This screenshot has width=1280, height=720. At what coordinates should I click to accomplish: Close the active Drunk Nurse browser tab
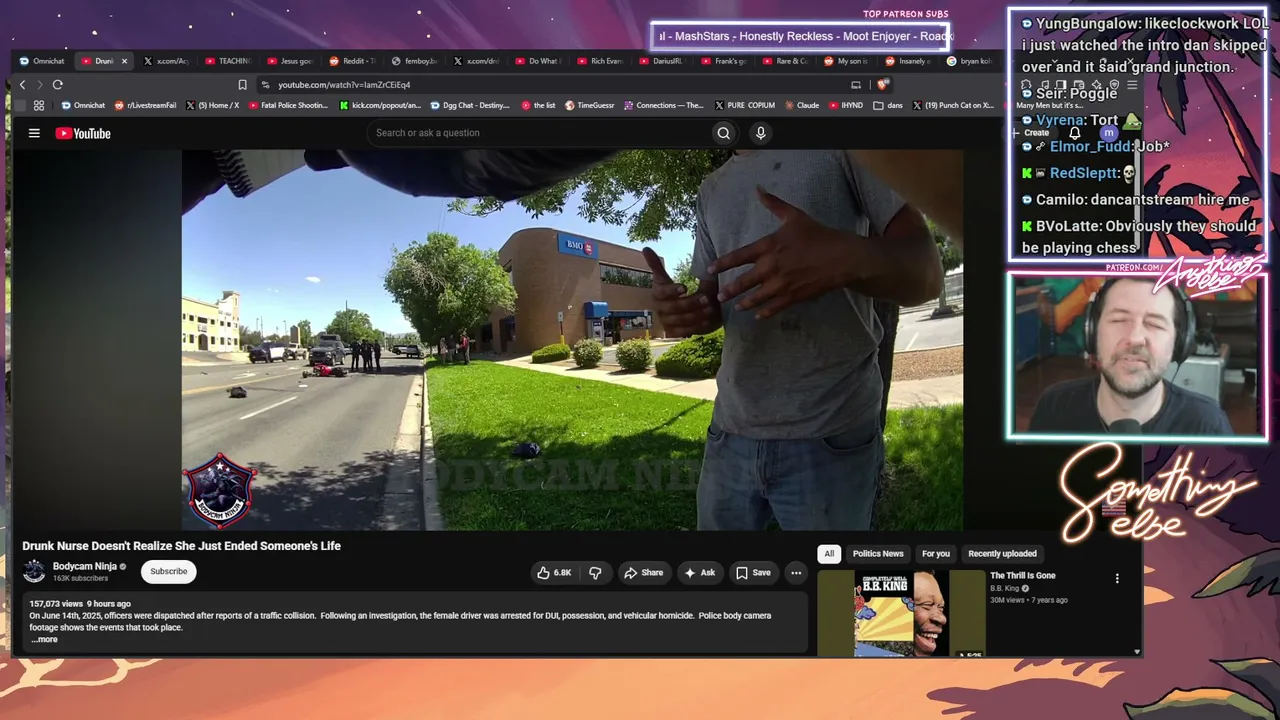click(x=124, y=61)
